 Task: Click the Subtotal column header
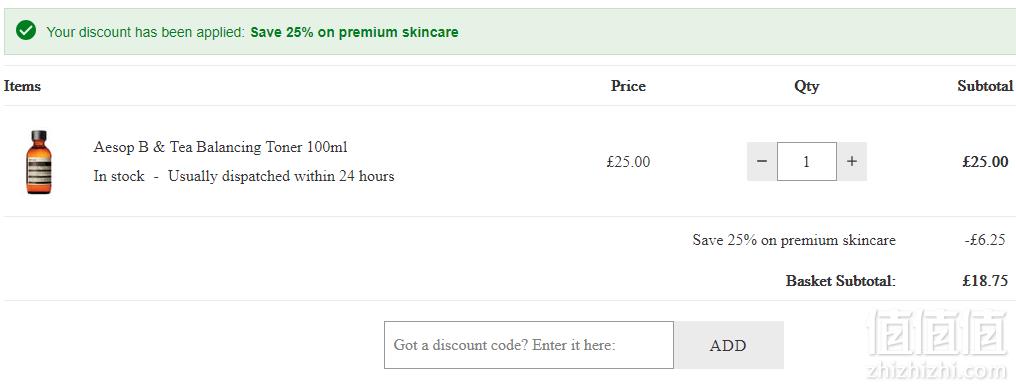pos(985,86)
